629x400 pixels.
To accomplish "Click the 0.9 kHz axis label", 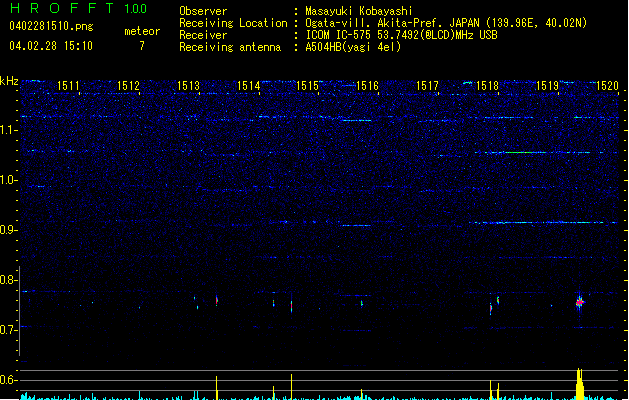I will coord(8,230).
